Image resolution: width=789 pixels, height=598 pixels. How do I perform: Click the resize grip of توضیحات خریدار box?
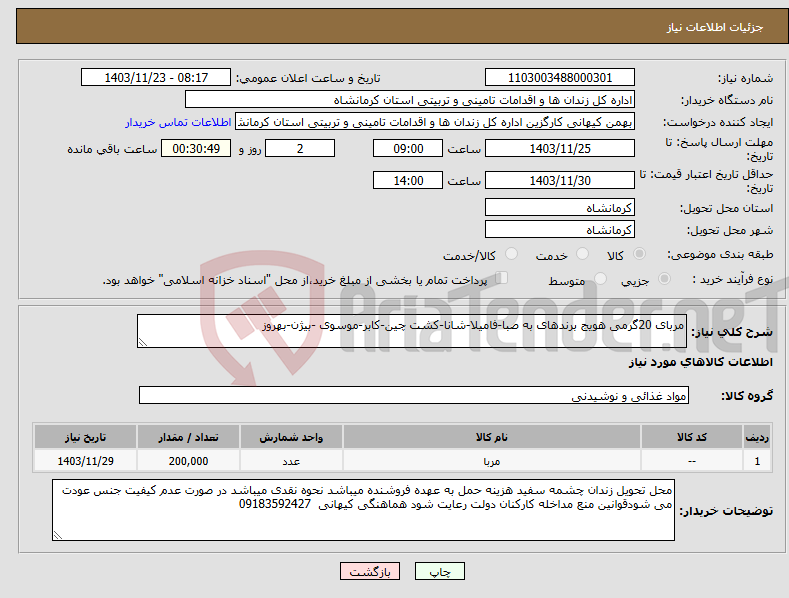(58, 535)
